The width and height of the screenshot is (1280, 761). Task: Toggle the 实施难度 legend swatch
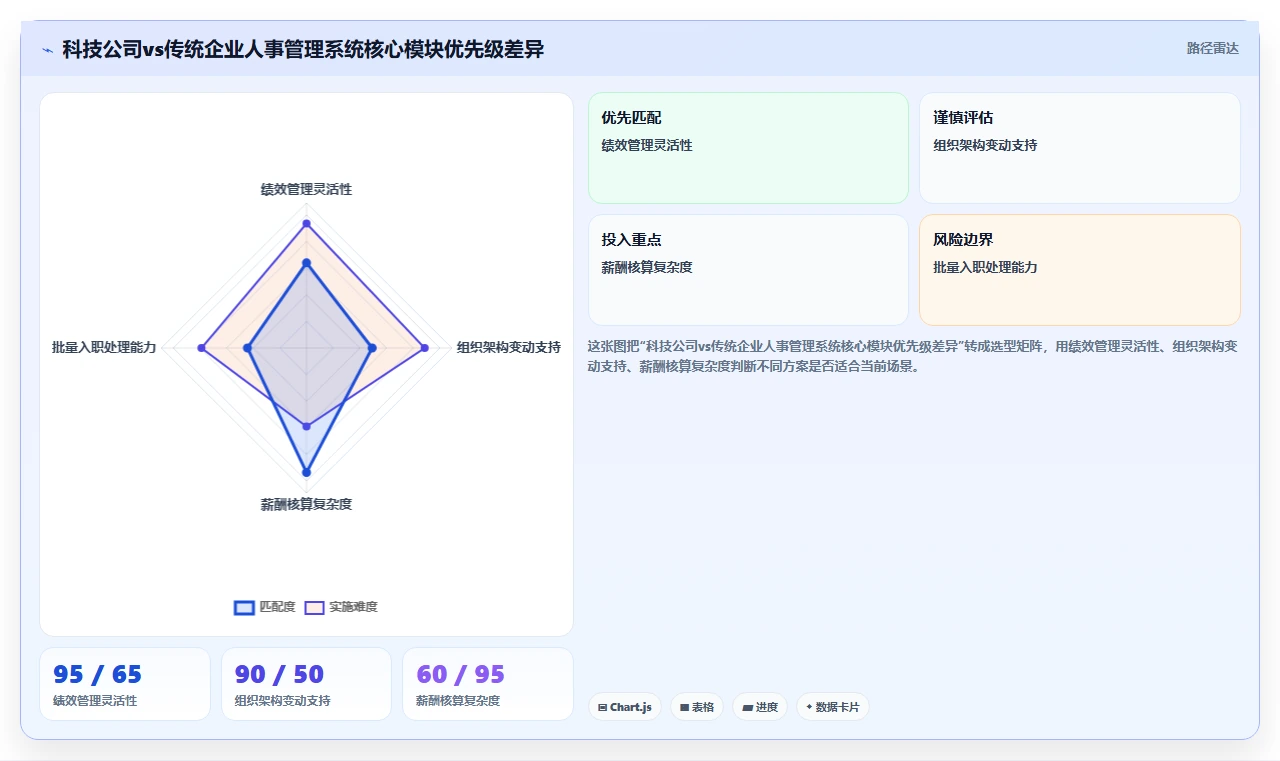coord(314,607)
